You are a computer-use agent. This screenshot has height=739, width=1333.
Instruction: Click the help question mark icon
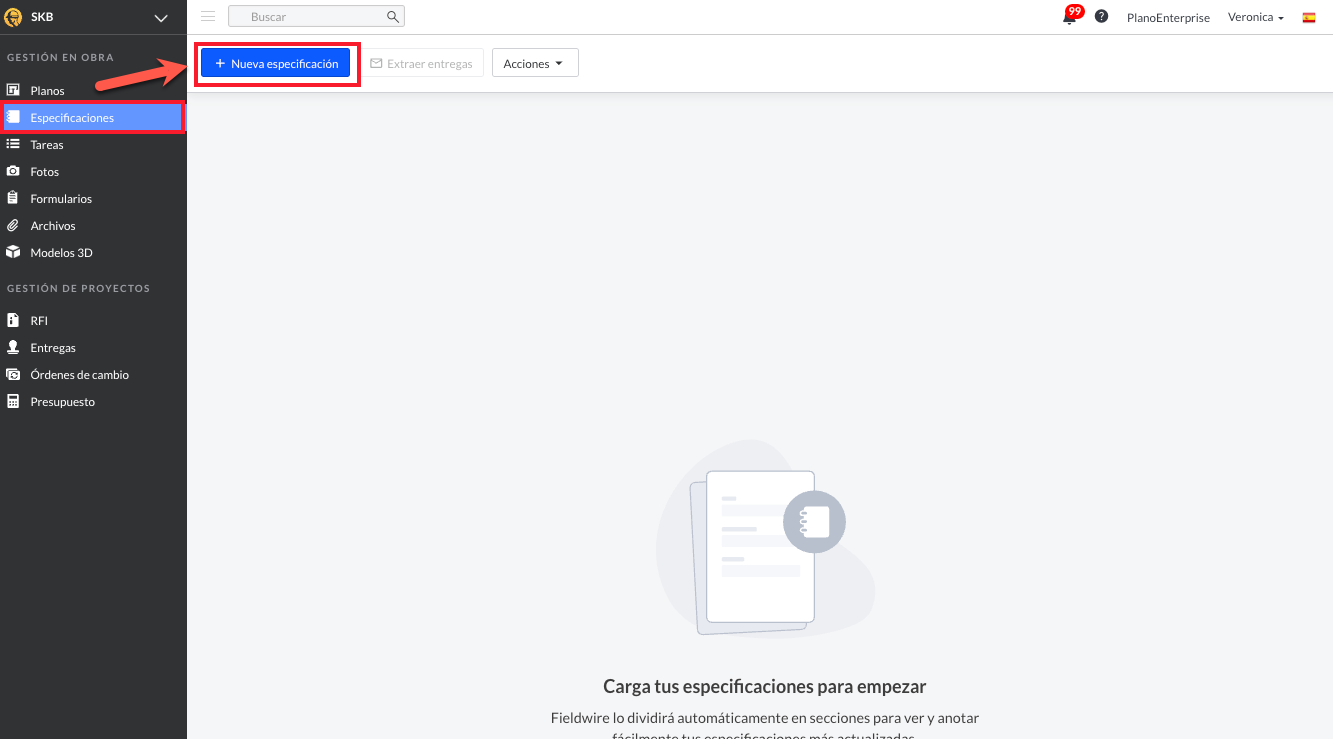point(1101,17)
